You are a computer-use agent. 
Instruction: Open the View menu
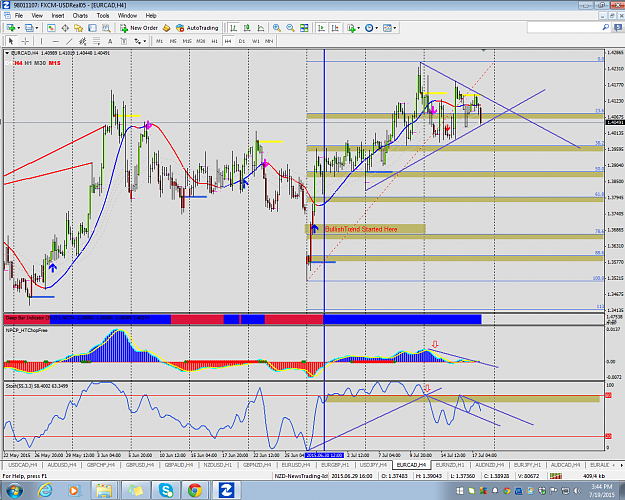pos(37,16)
